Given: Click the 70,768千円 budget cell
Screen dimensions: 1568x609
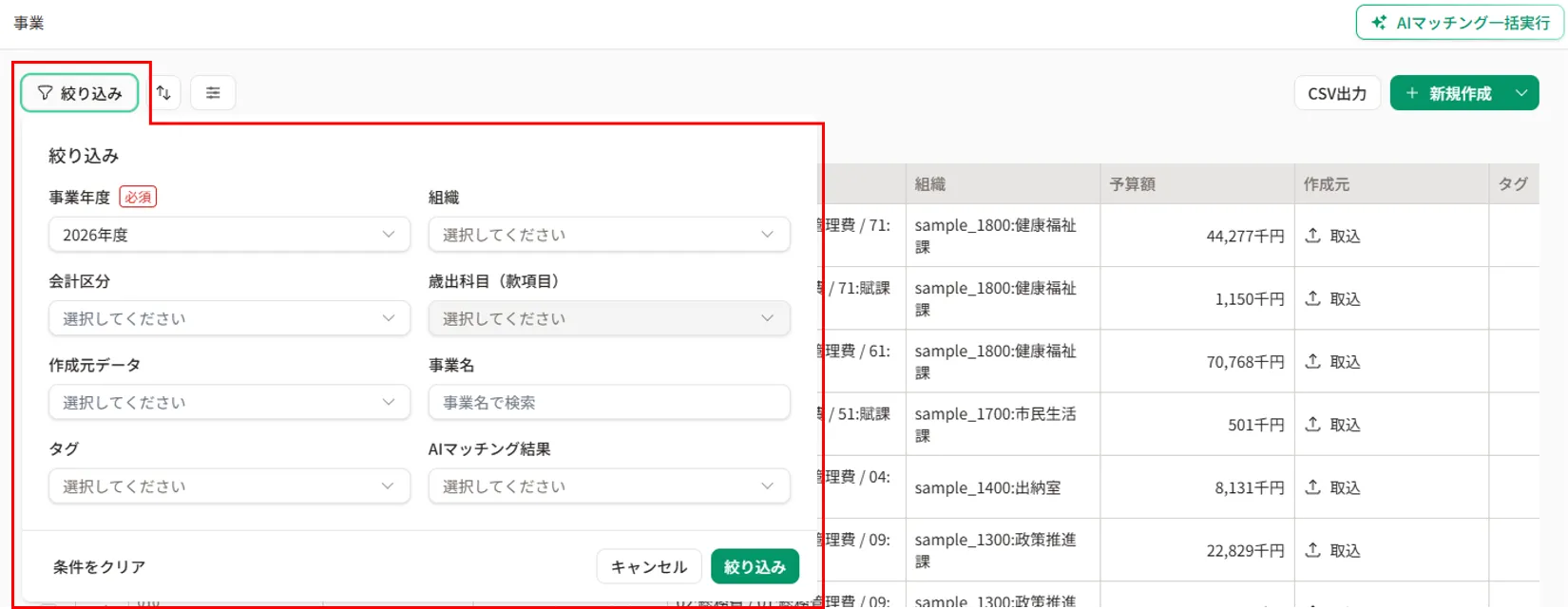Looking at the screenshot, I should tap(1197, 361).
